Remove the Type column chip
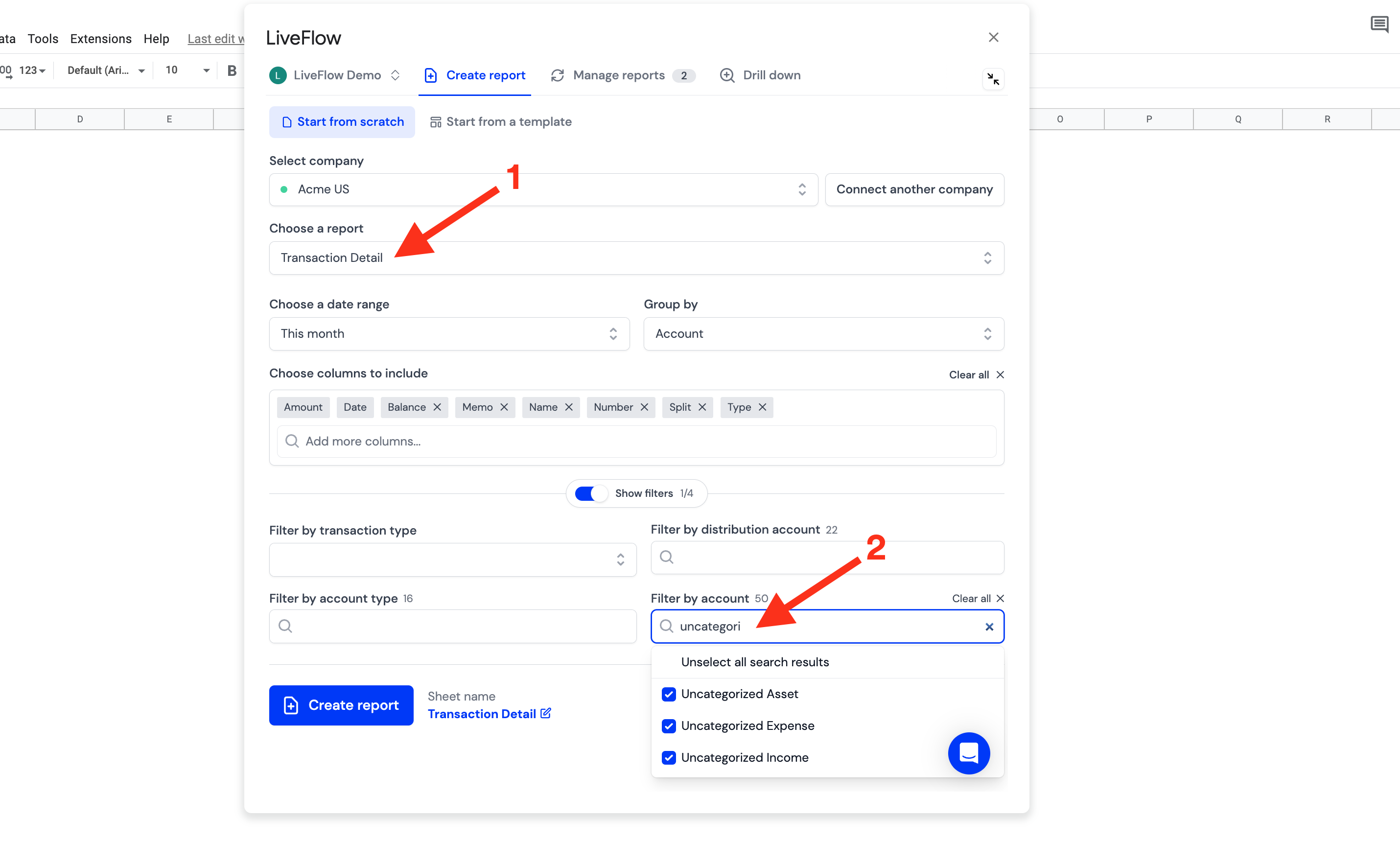Image resolution: width=1400 pixels, height=842 pixels. pyautogui.click(x=762, y=407)
